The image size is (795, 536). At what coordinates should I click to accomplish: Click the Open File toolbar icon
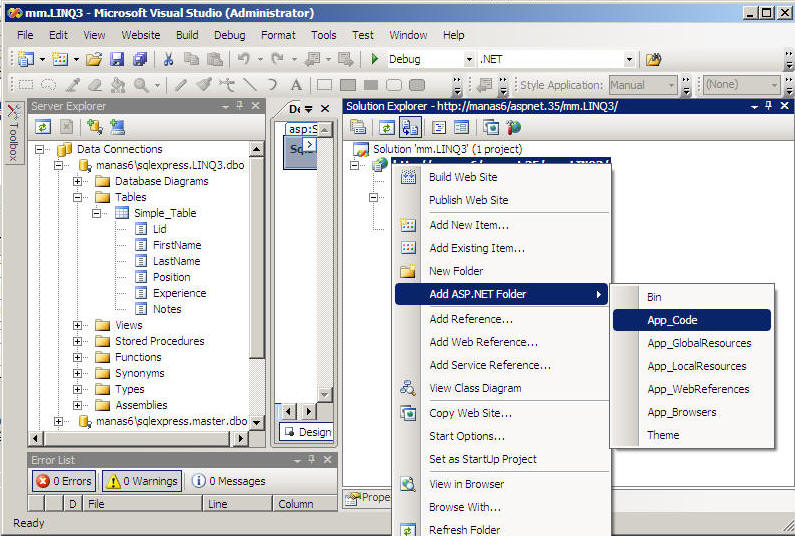click(94, 59)
